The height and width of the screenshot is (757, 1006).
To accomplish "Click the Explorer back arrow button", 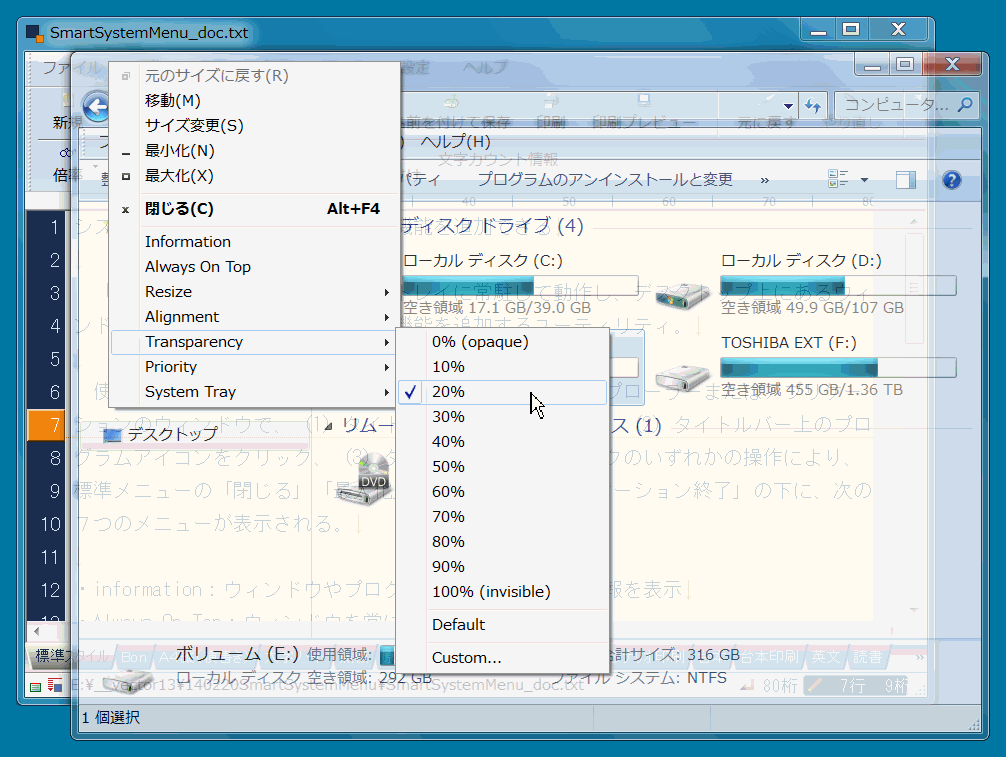I will (x=97, y=106).
